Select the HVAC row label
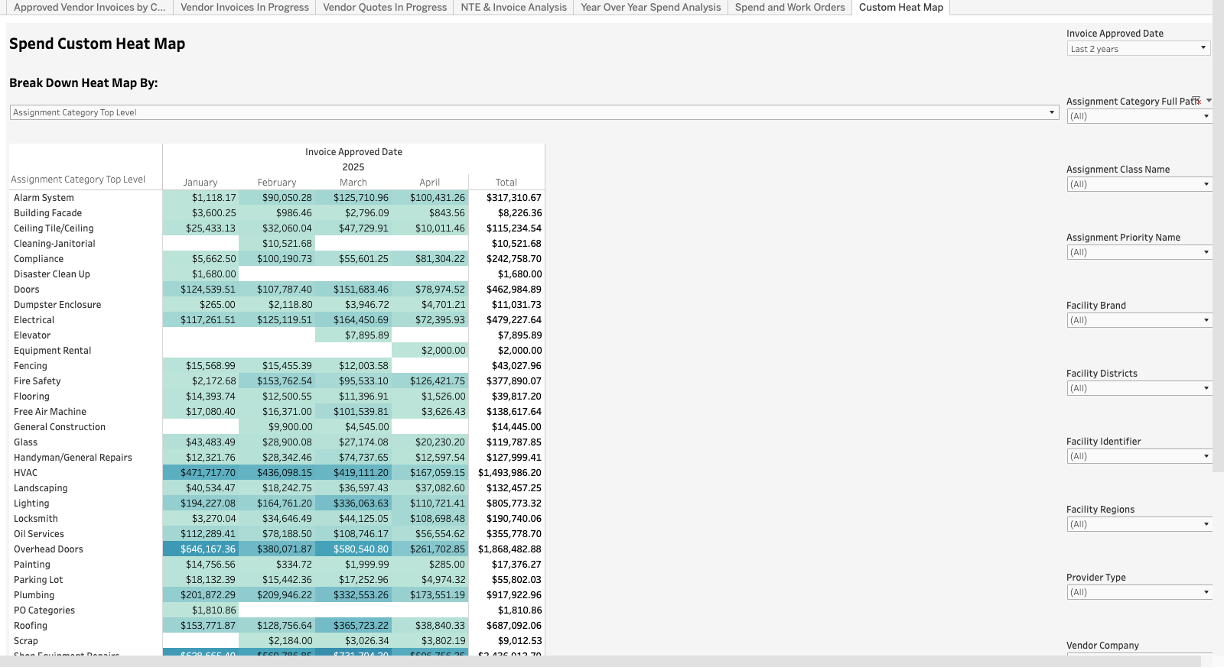Viewport: 1224px width, 668px height. 26,473
